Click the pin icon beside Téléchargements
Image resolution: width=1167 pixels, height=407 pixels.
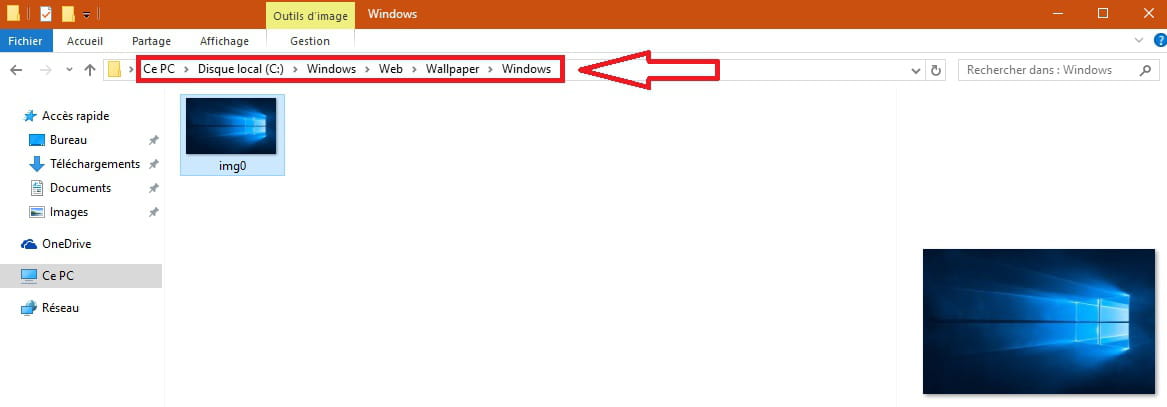[x=153, y=164]
